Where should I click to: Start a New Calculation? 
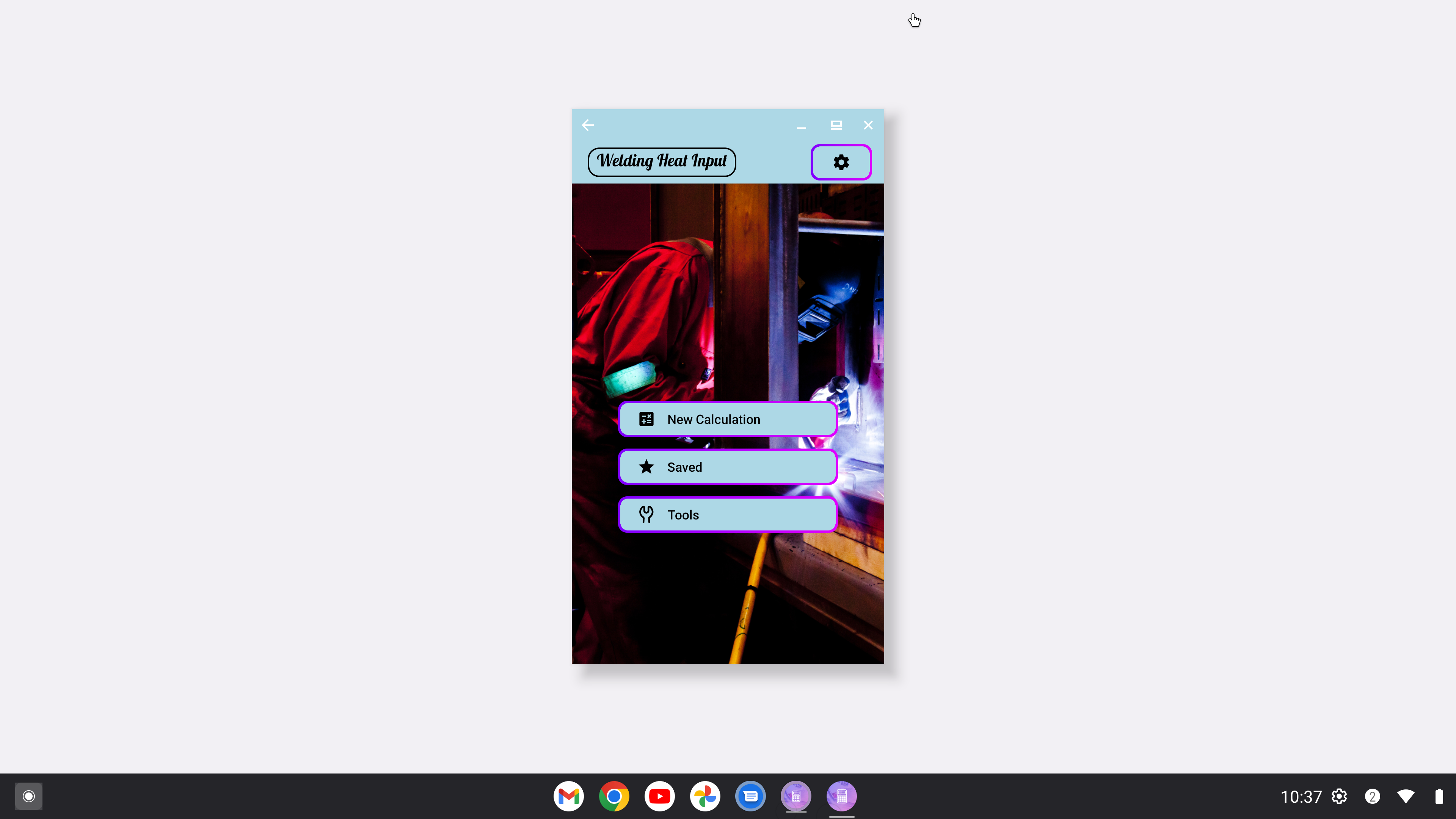pos(728,419)
